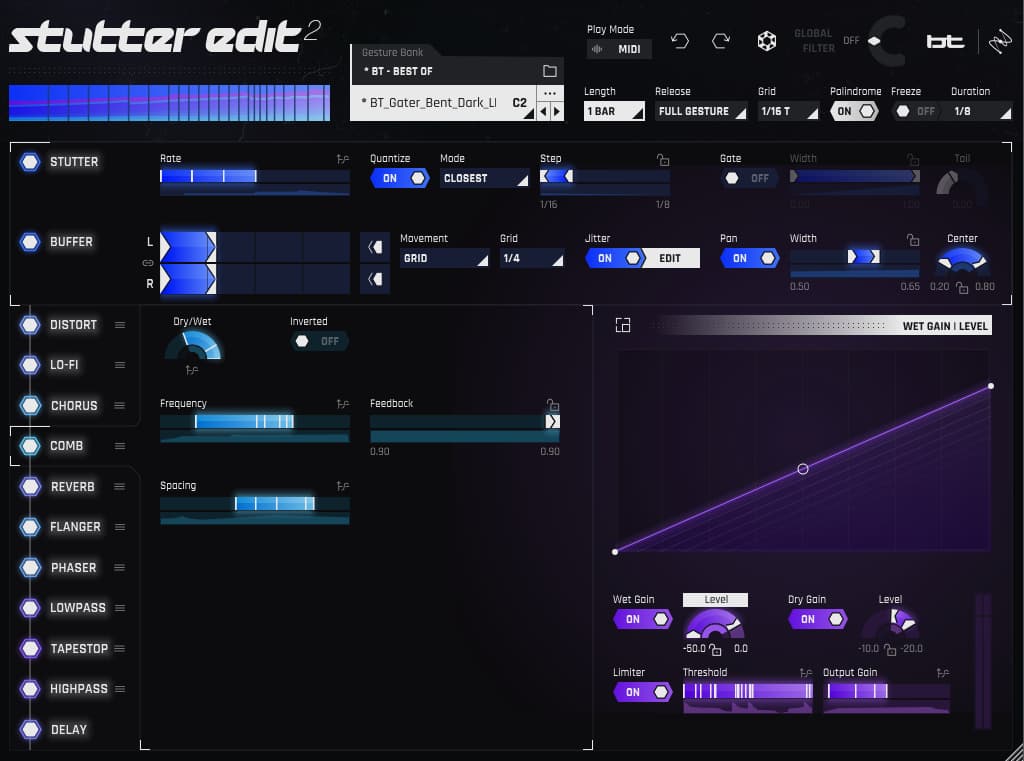
Task: Open the Duration 1/8 dropdown
Action: (982, 111)
